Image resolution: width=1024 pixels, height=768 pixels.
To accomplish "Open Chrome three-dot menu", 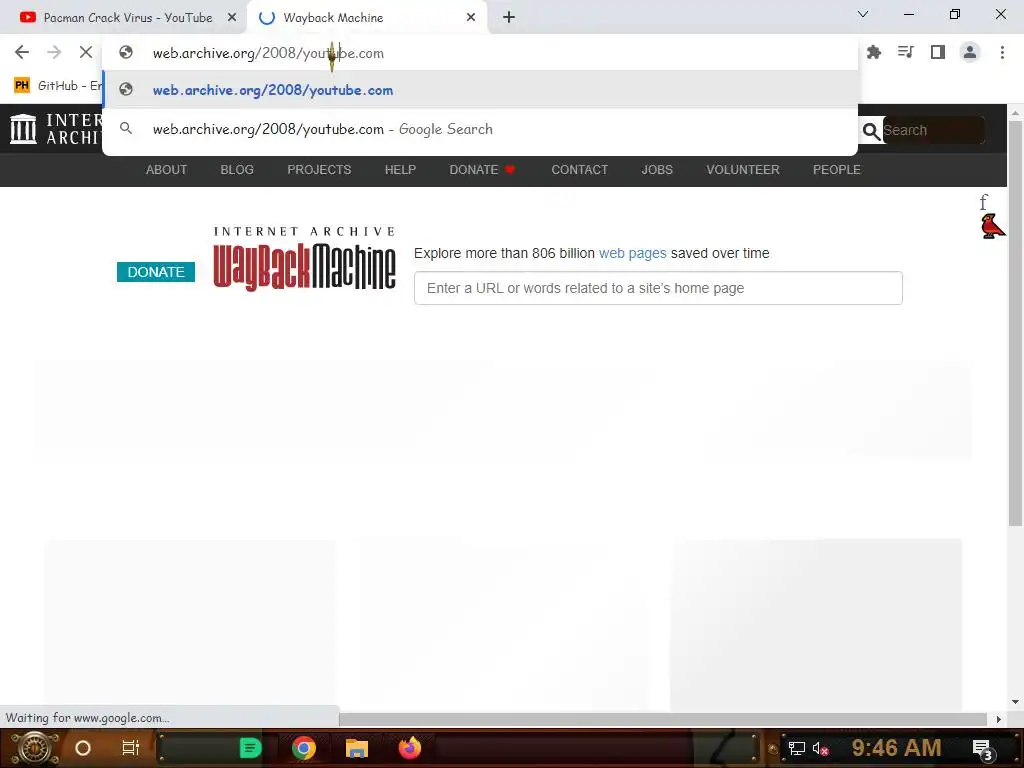I will click(x=1002, y=52).
